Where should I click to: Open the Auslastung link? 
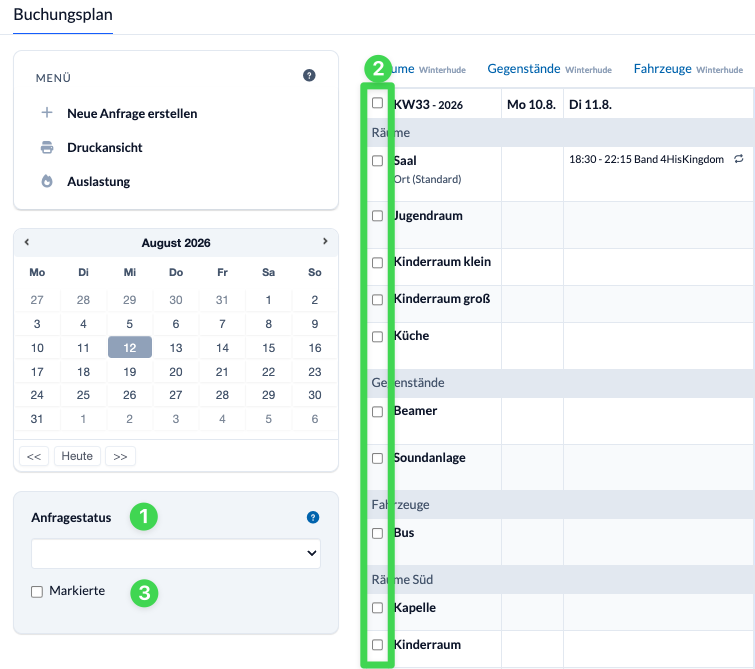click(x=98, y=182)
